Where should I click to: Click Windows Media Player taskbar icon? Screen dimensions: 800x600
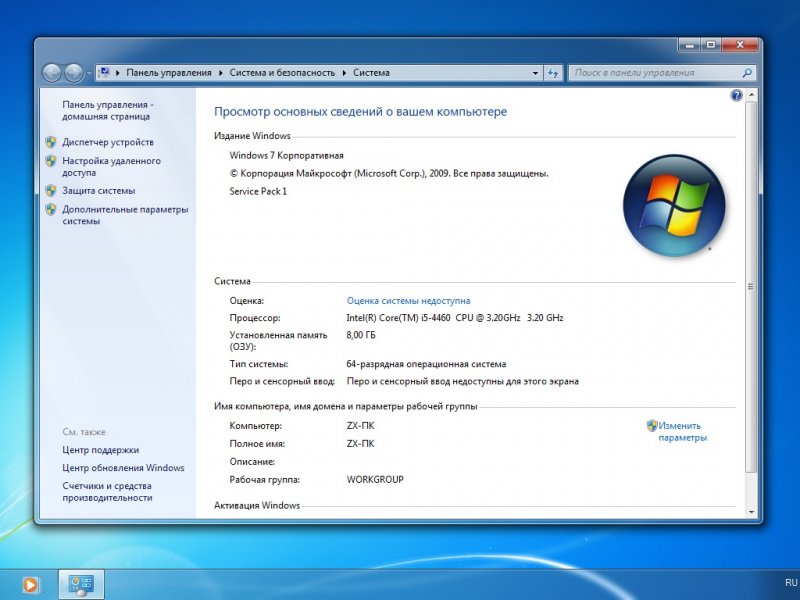coord(30,585)
